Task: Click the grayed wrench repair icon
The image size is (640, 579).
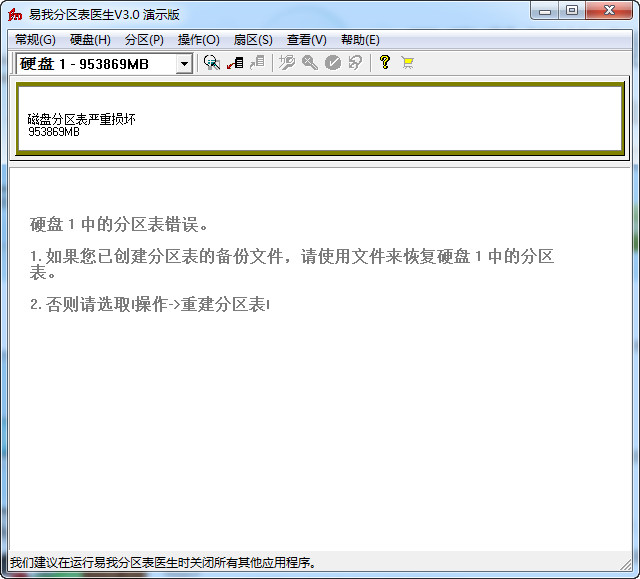Action: tap(287, 63)
